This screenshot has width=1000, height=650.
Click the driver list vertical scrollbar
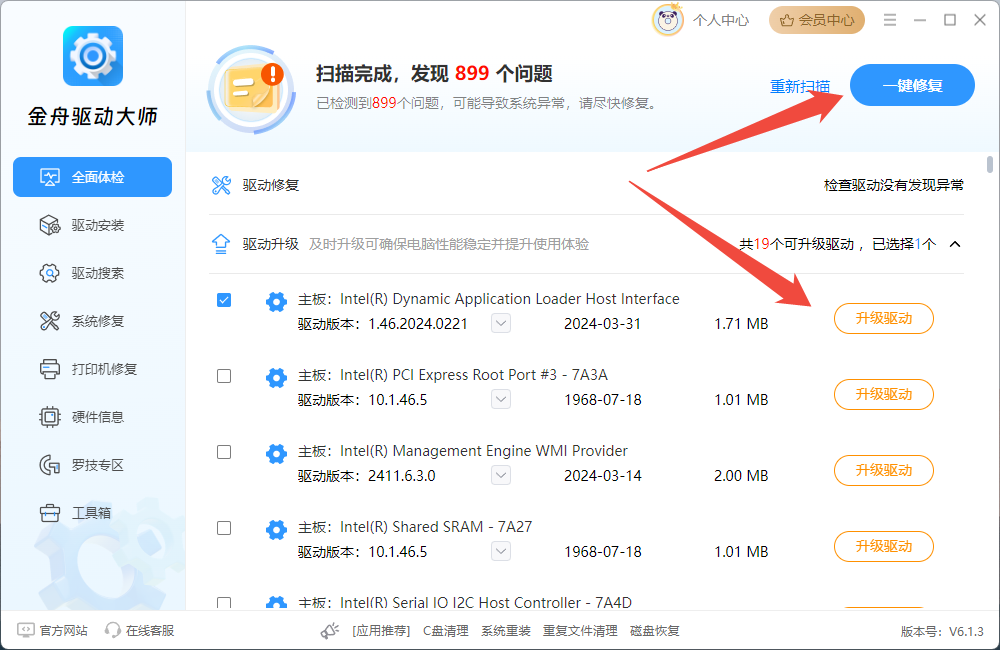tap(990, 165)
